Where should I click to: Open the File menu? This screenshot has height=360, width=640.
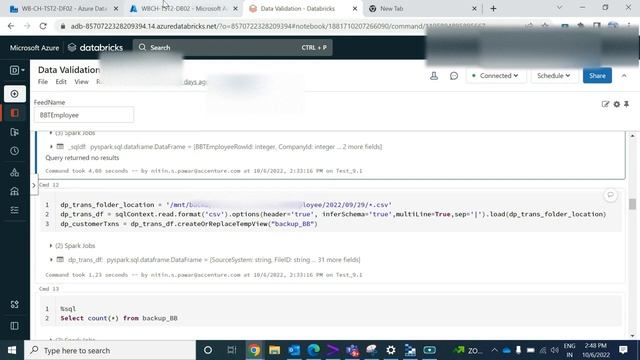(x=43, y=82)
